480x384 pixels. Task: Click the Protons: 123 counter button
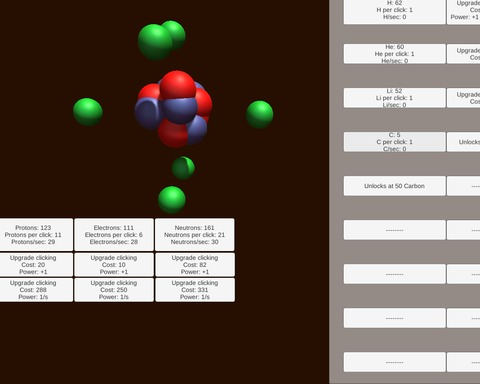point(36,235)
